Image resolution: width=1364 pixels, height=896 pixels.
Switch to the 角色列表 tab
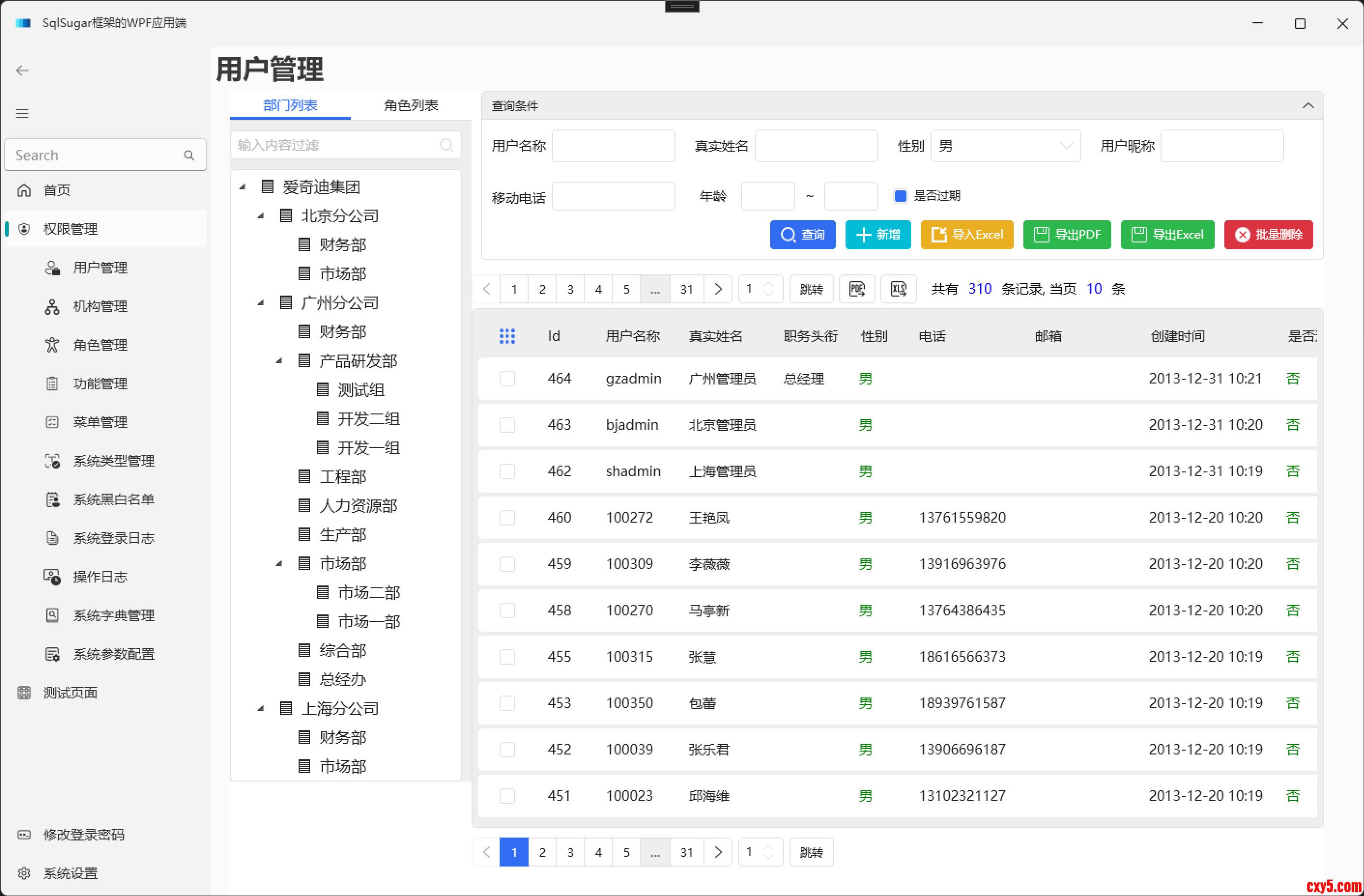410,105
